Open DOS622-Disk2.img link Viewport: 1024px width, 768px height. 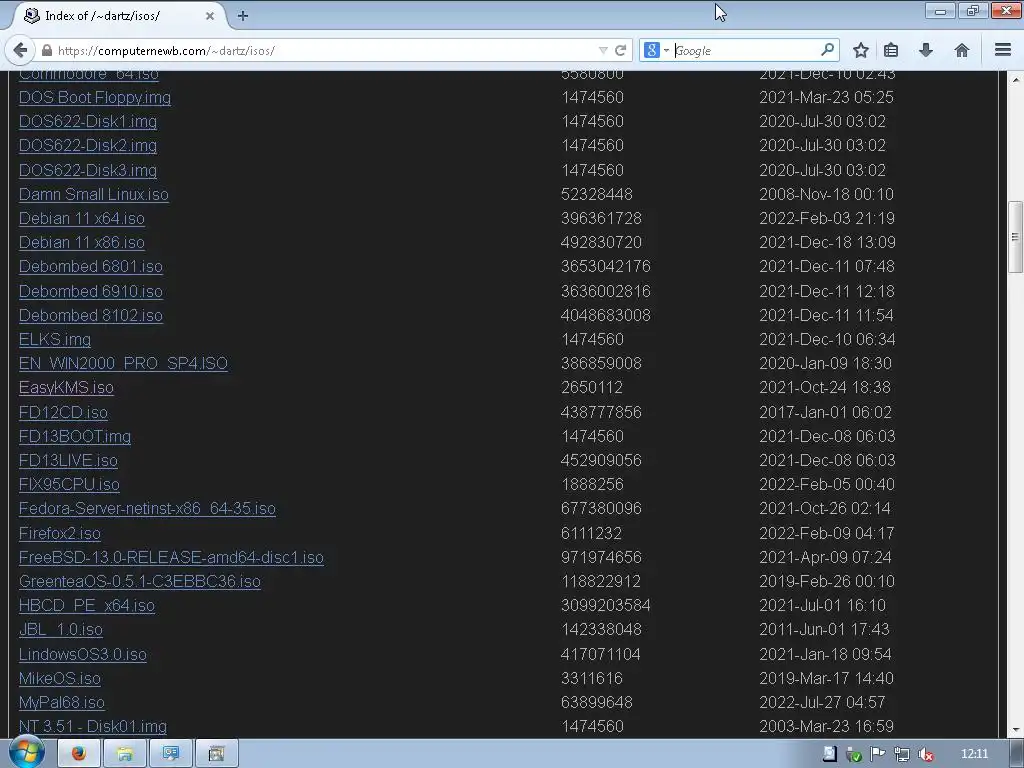88,146
